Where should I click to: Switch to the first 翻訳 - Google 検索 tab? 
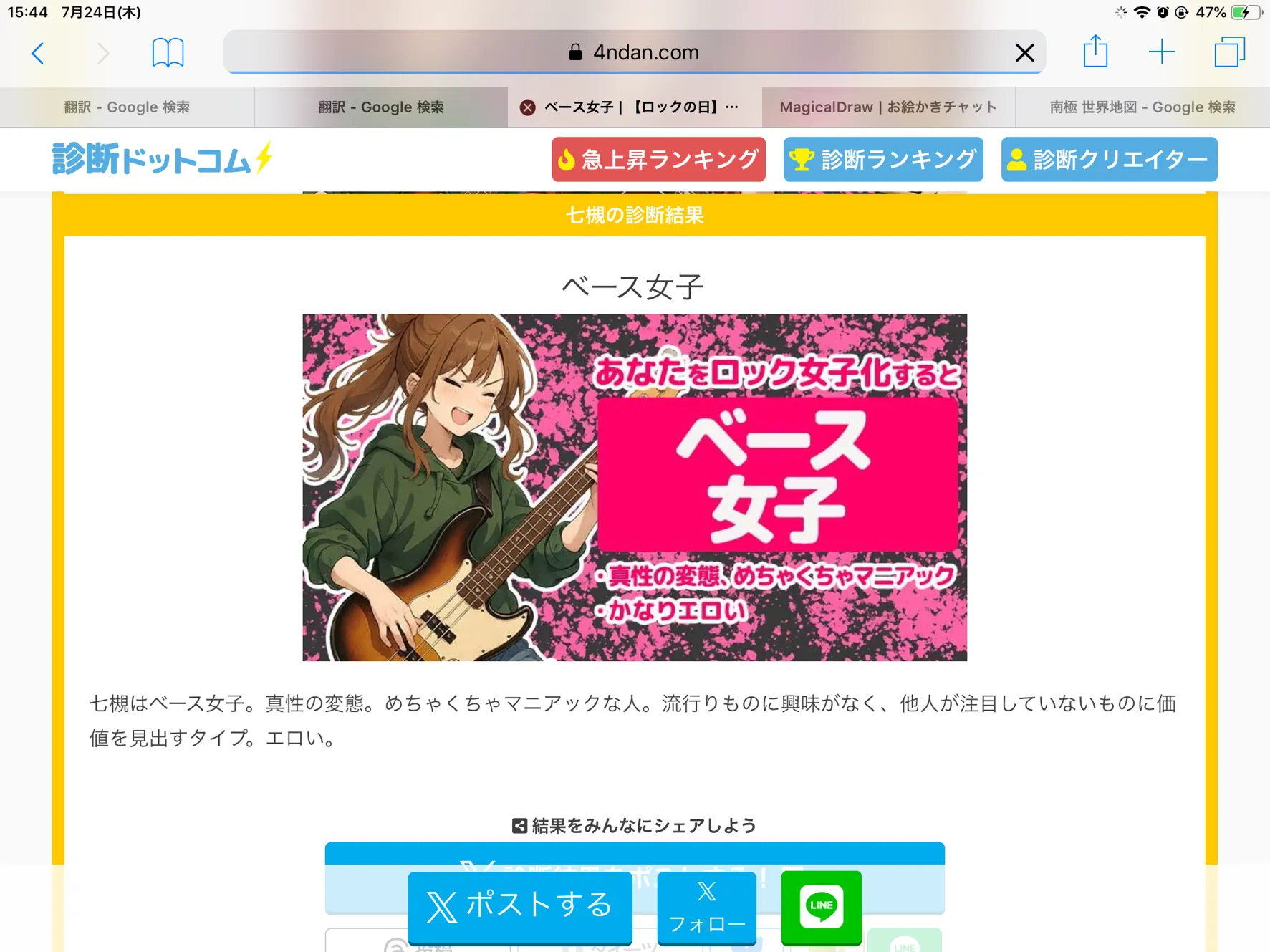click(127, 107)
